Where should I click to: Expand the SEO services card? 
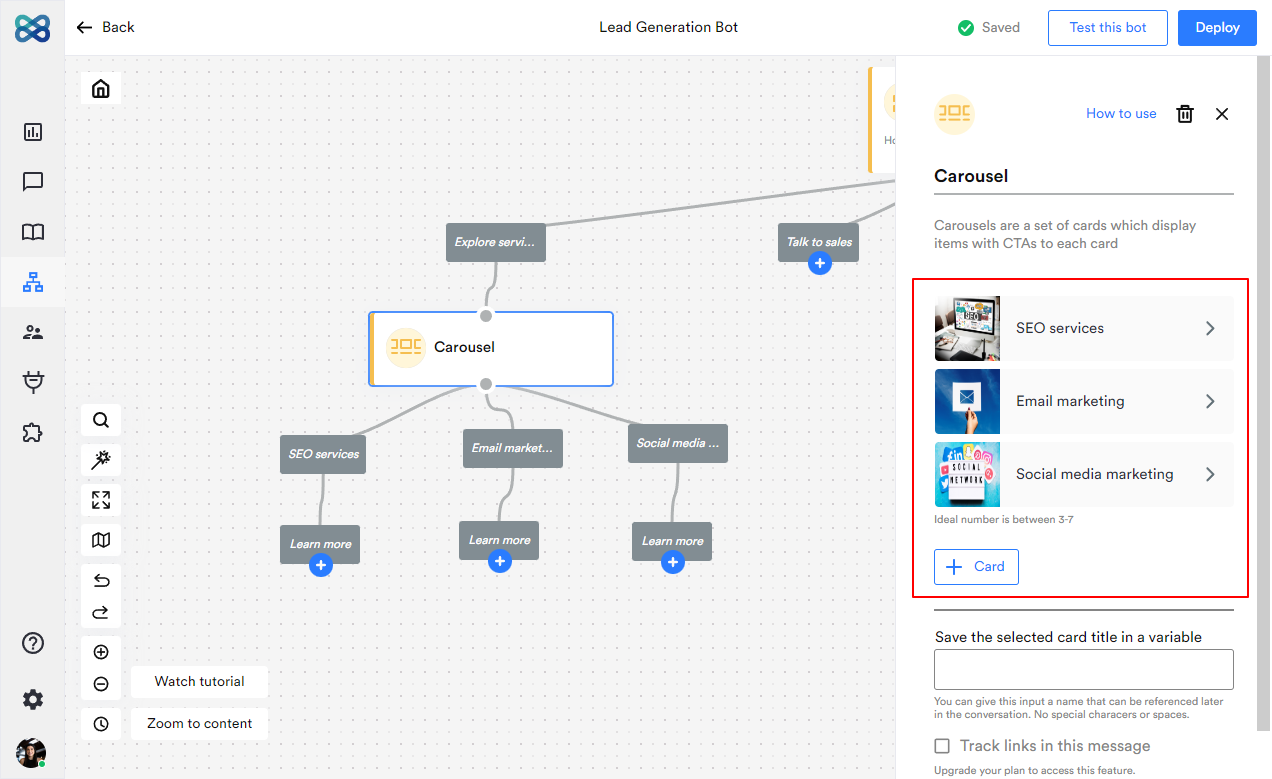1209,328
